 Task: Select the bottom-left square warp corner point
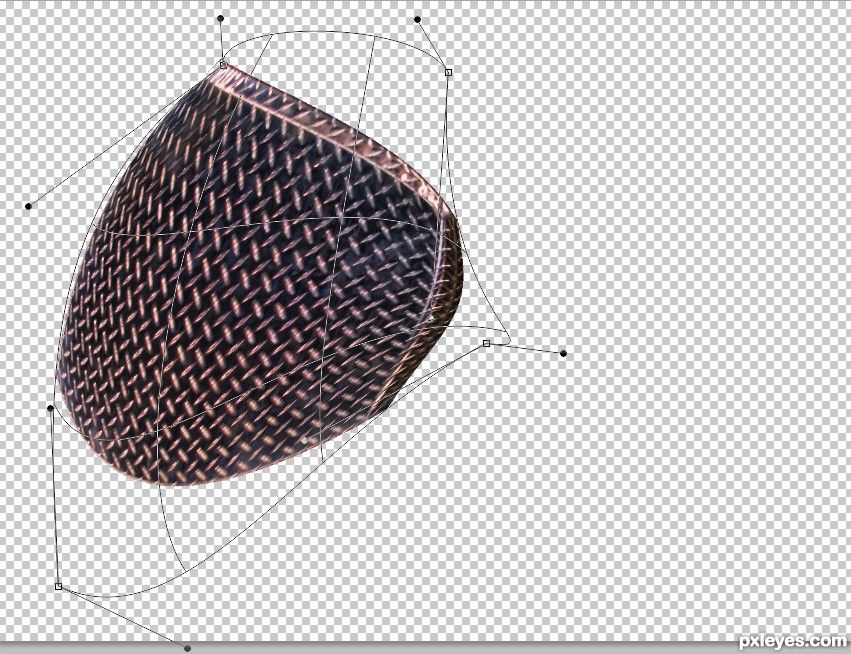pyautogui.click(x=59, y=586)
